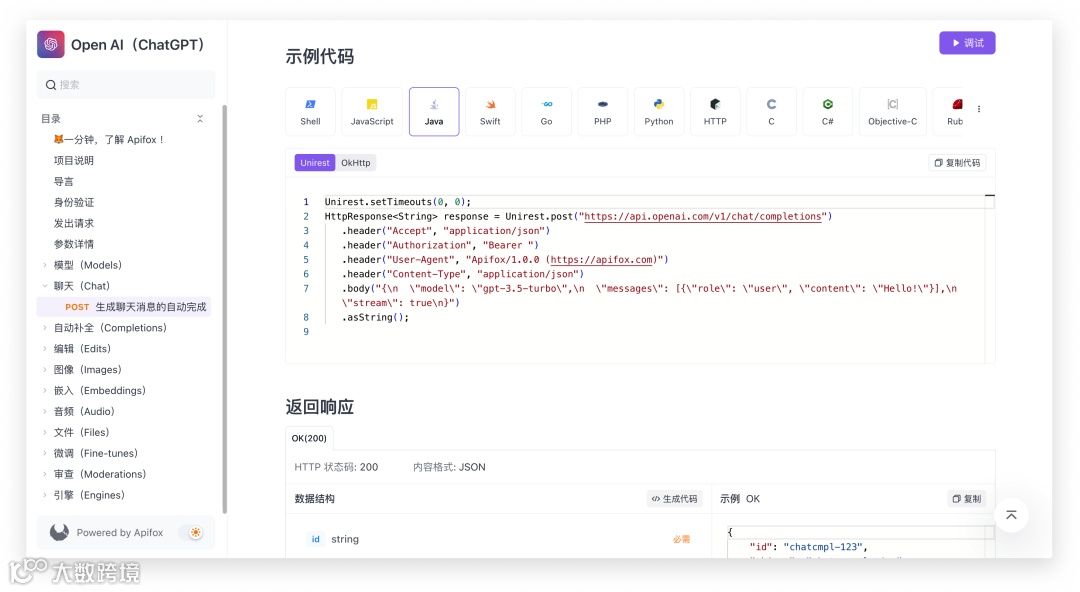1080x592 pixels.
Task: Click the HTTP 状态码: 200 text
Action: [336, 467]
